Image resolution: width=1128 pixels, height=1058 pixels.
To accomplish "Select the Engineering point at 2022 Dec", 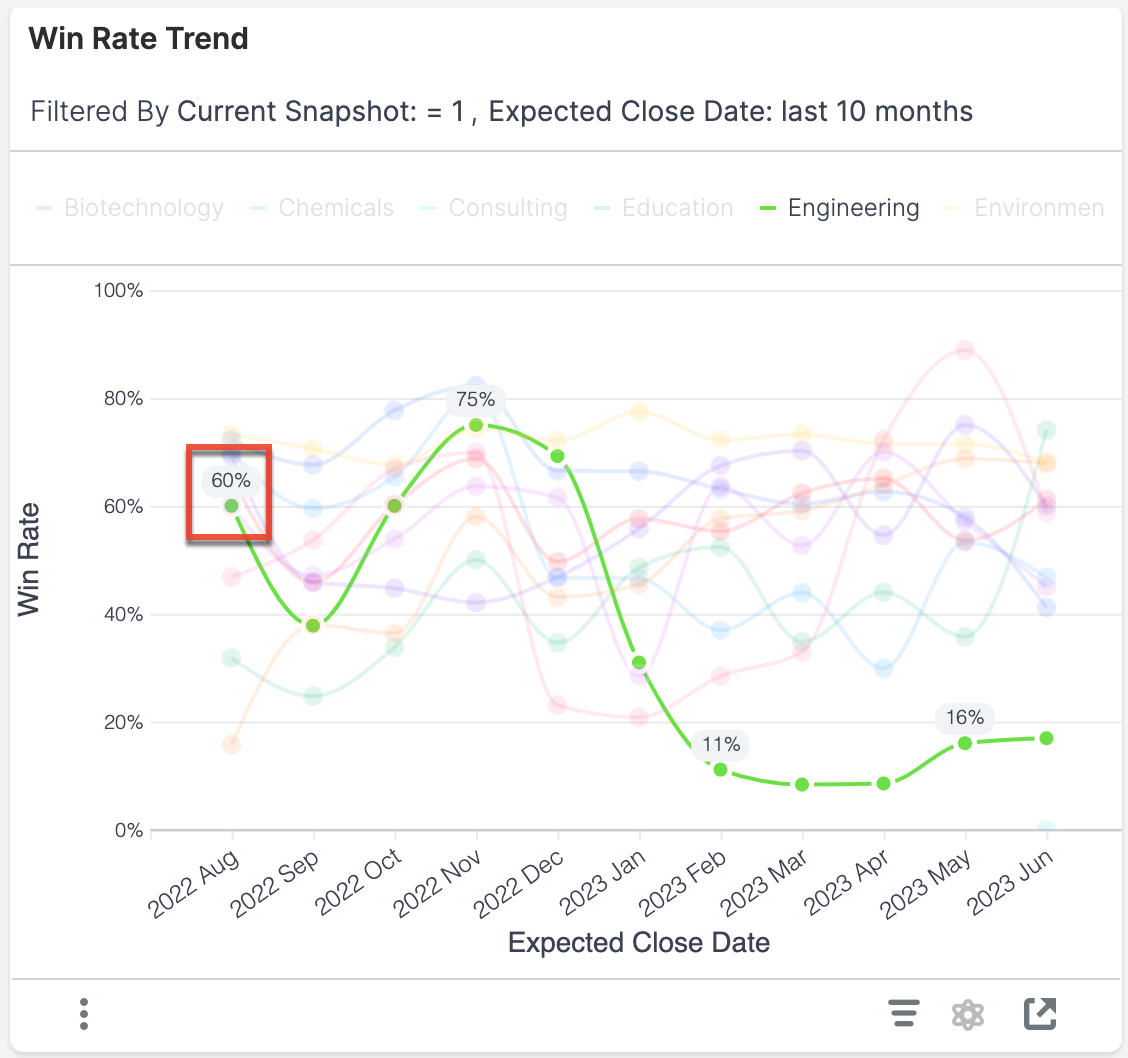I will [556, 456].
